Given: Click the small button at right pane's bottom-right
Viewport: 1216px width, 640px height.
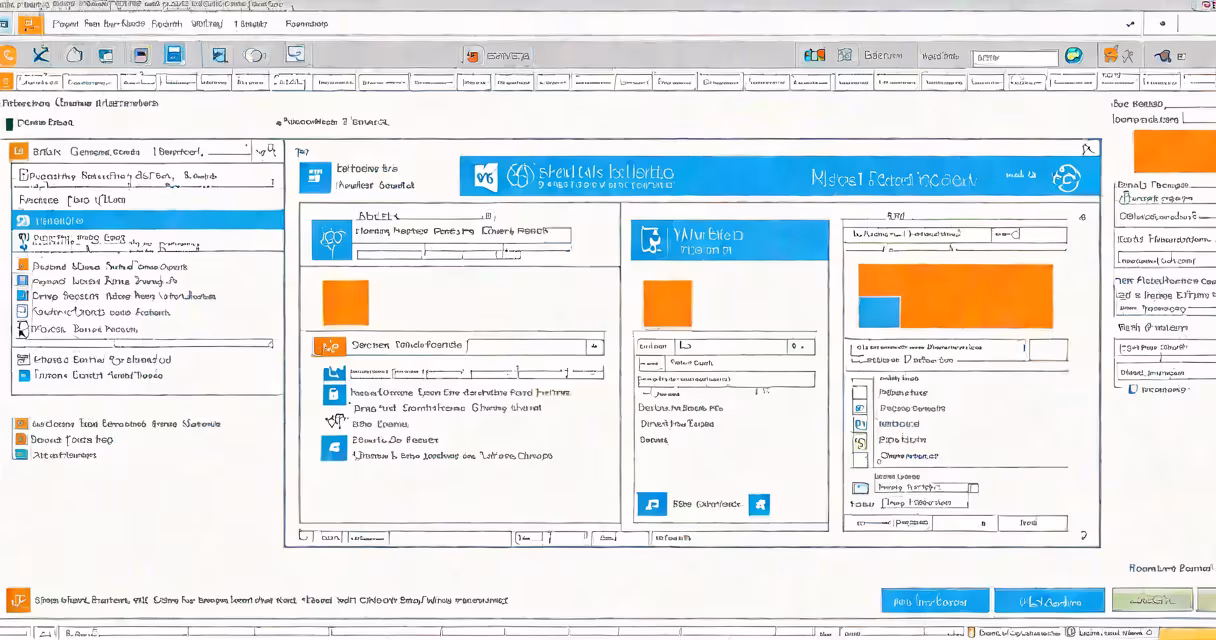Looking at the screenshot, I should coord(1029,523).
